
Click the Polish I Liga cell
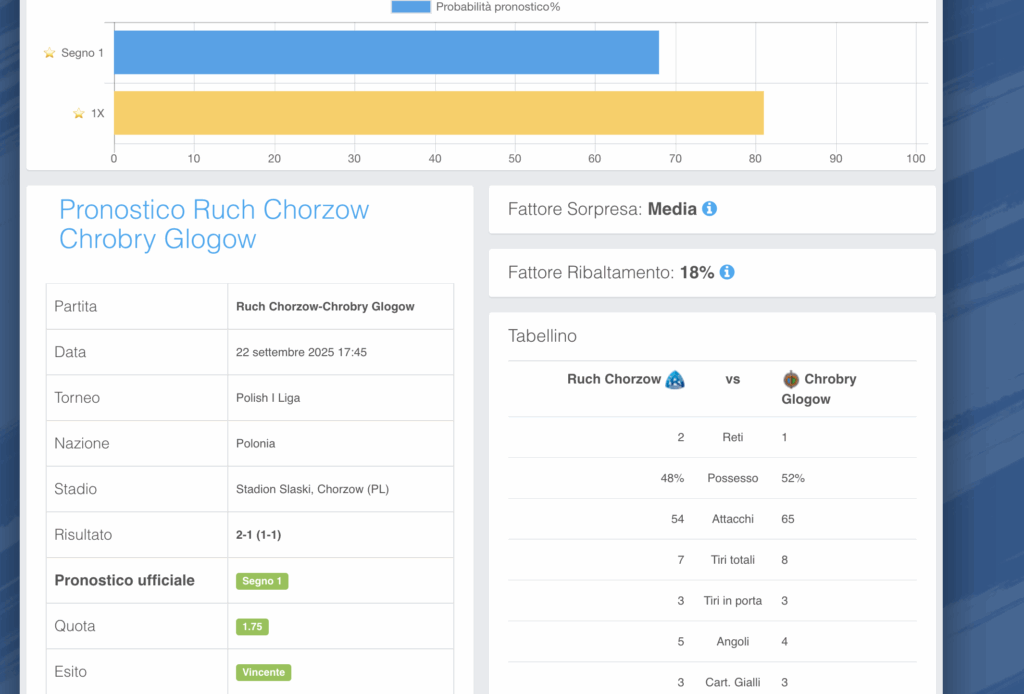[340, 398]
